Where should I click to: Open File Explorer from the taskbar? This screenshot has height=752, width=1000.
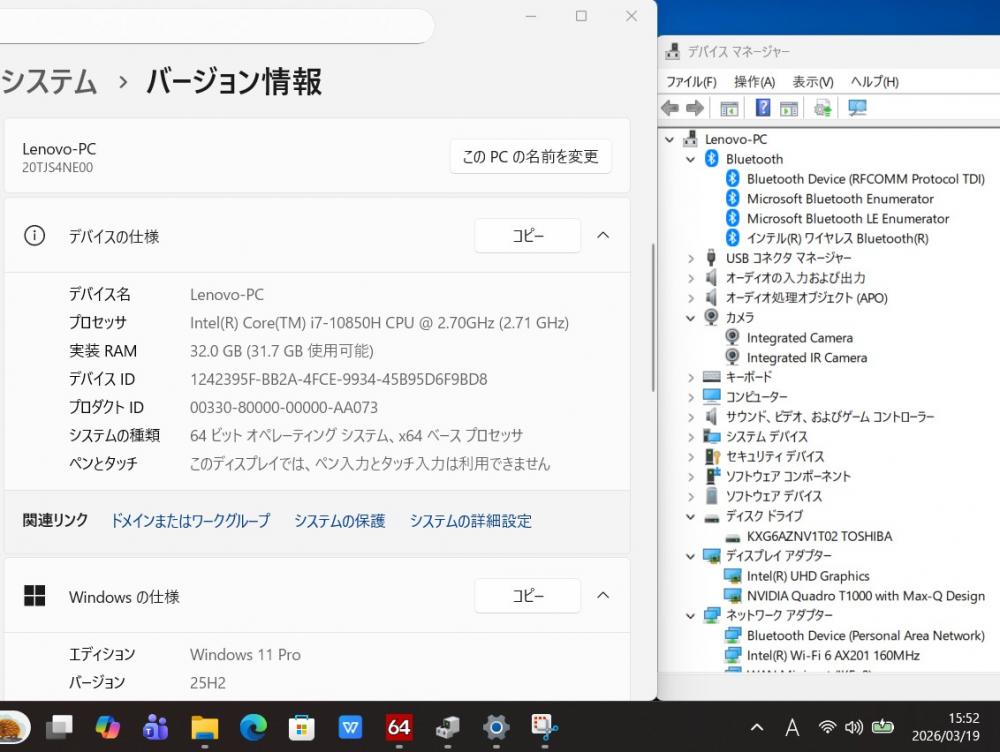click(205, 727)
